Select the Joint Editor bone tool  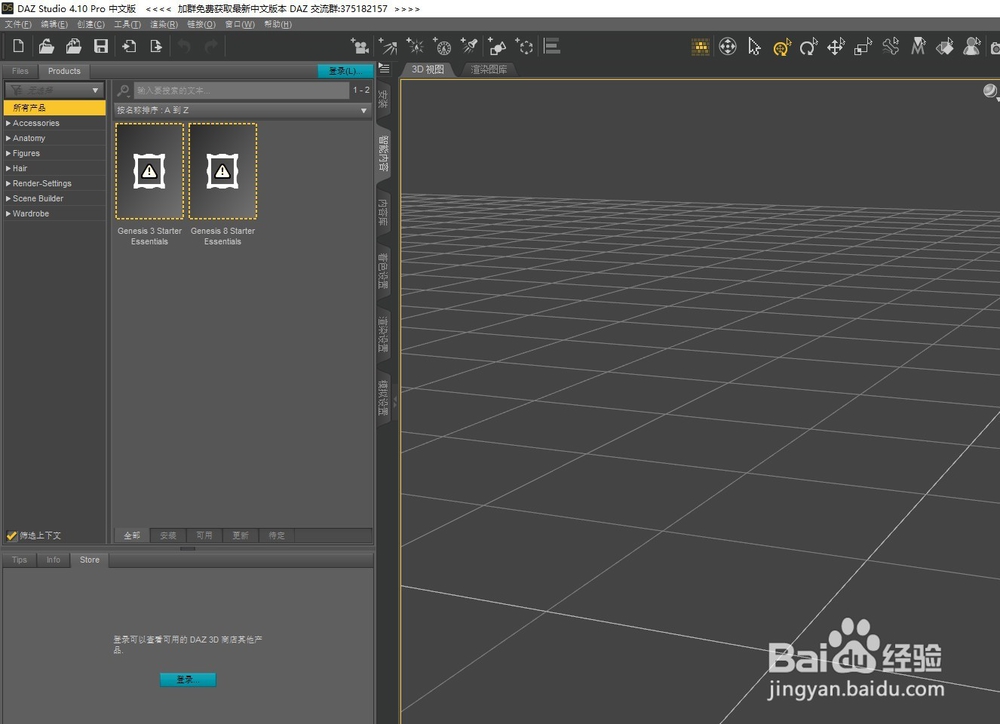[891, 47]
